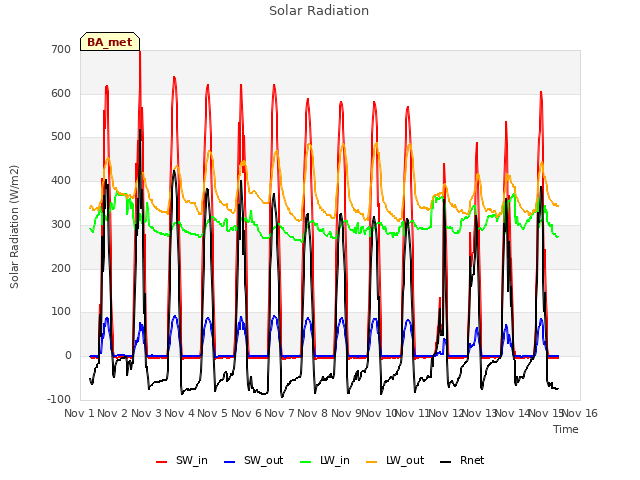Toggle Rnet series in legend
This screenshot has height=480, width=640.
[x=462, y=460]
